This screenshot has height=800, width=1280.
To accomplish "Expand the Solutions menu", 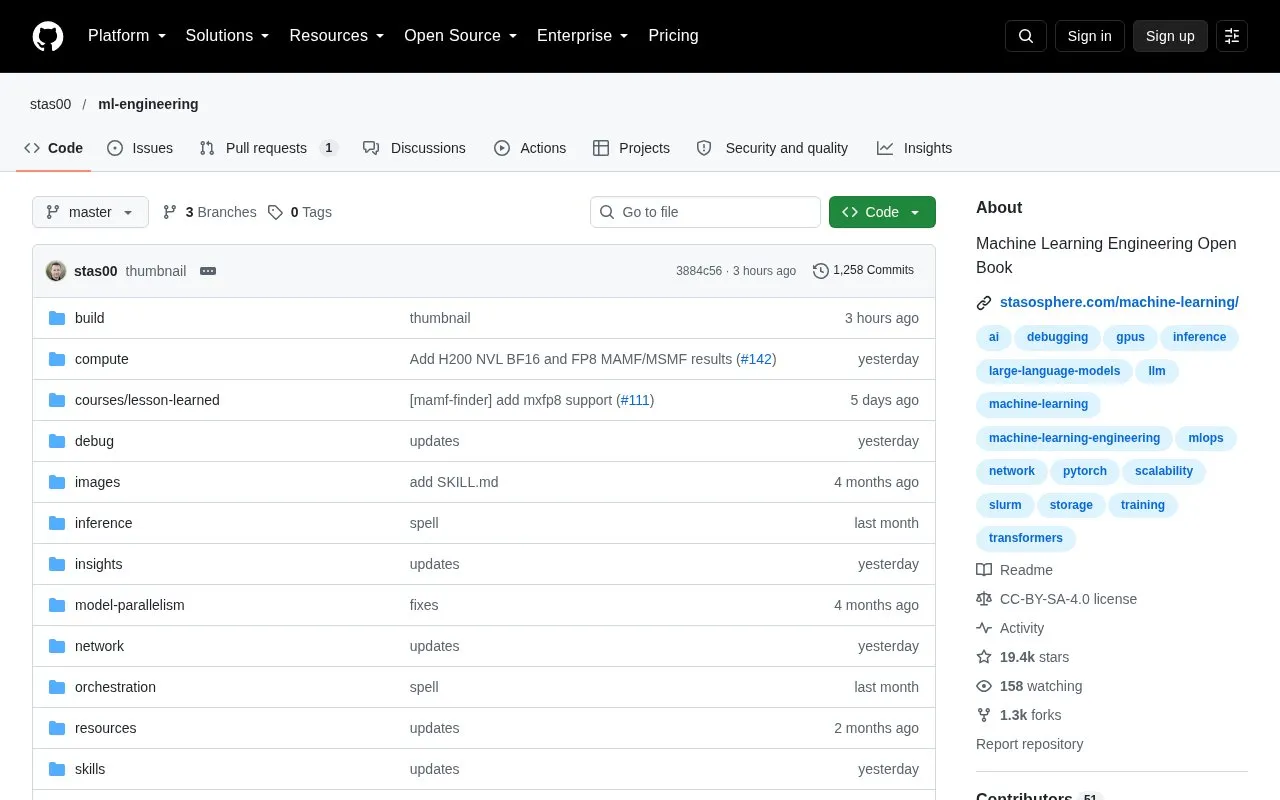I will point(228,36).
